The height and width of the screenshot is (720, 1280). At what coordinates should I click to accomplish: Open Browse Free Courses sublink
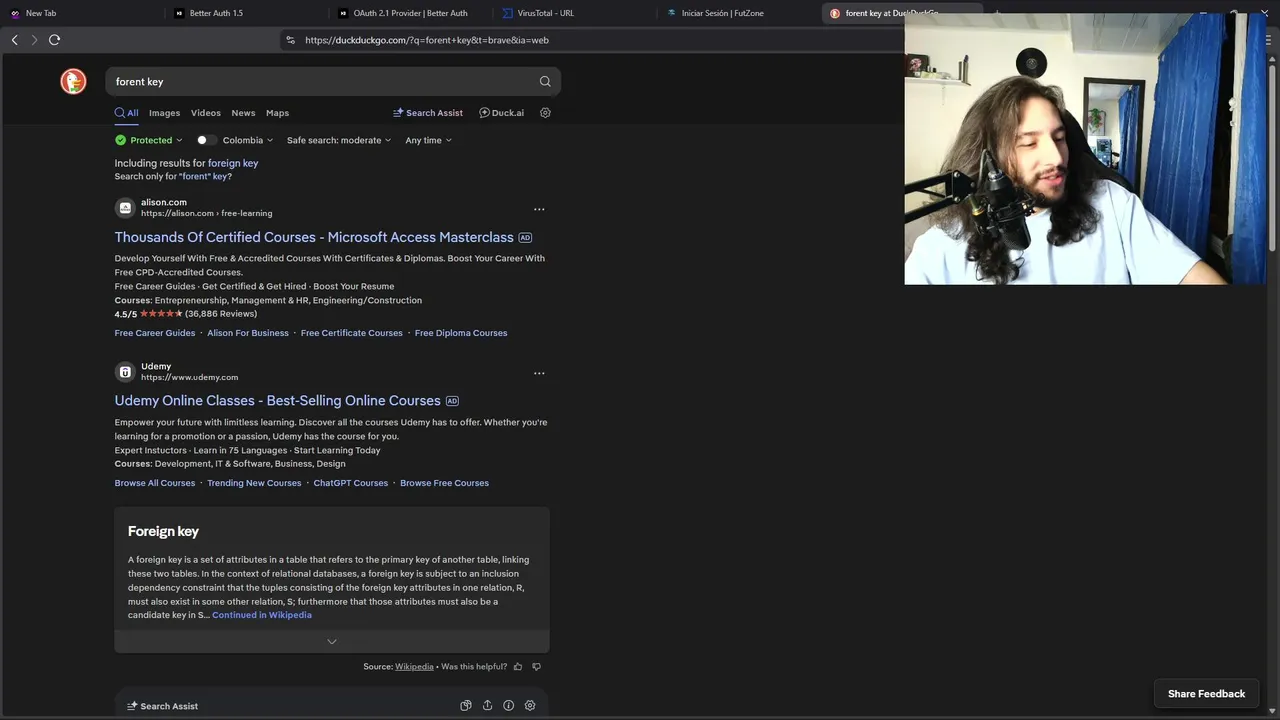(445, 483)
